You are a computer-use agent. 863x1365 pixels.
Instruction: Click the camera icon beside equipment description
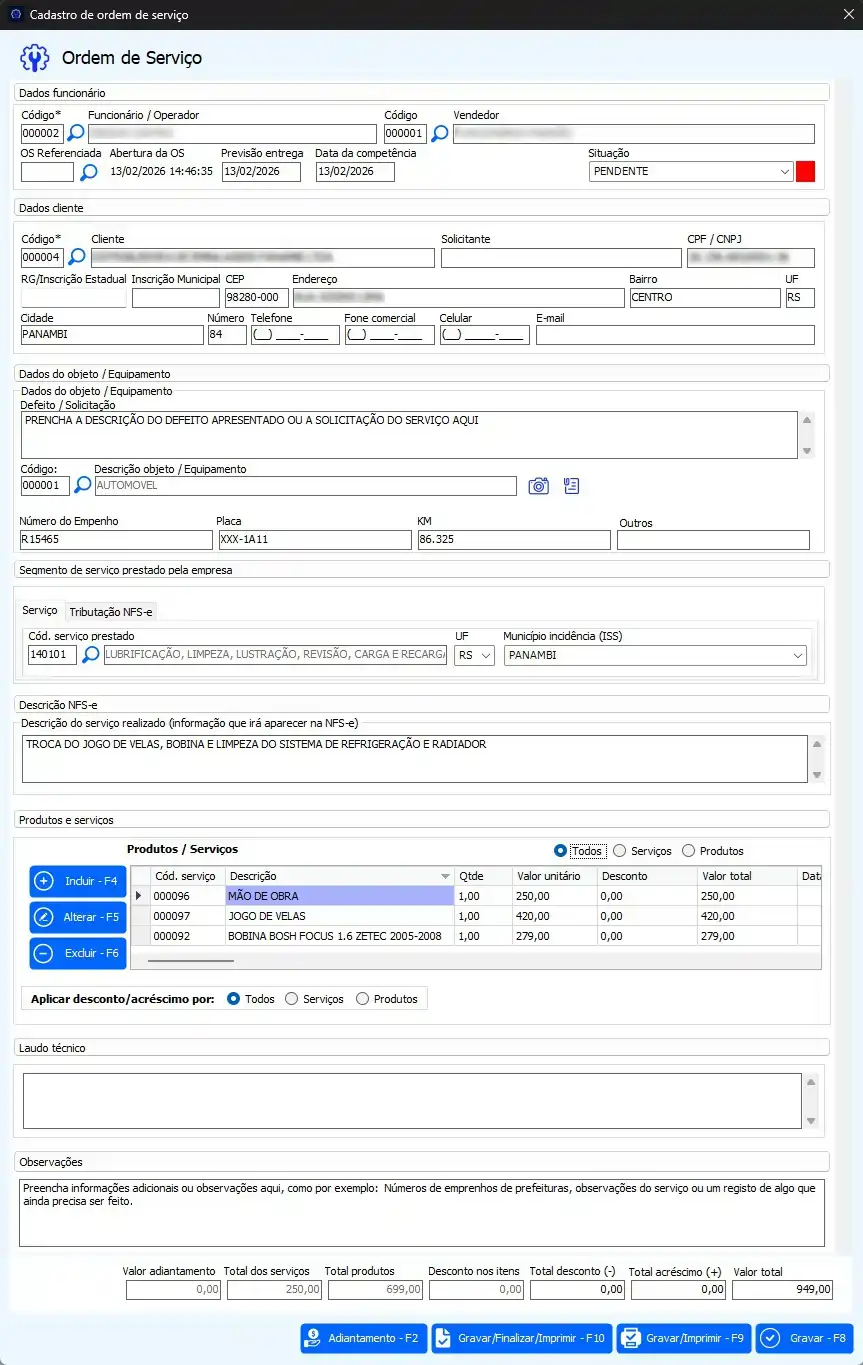[538, 486]
